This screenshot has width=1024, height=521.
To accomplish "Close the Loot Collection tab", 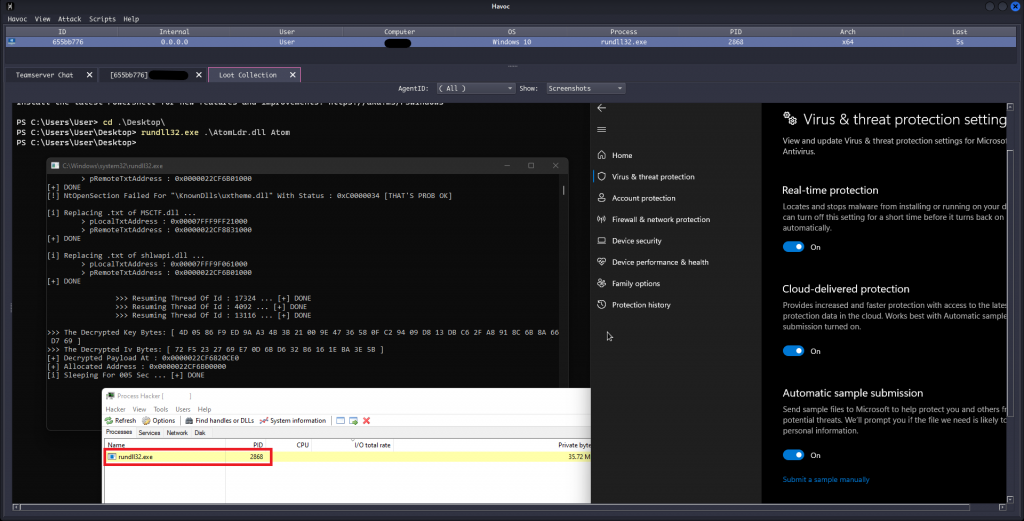I will click(293, 75).
